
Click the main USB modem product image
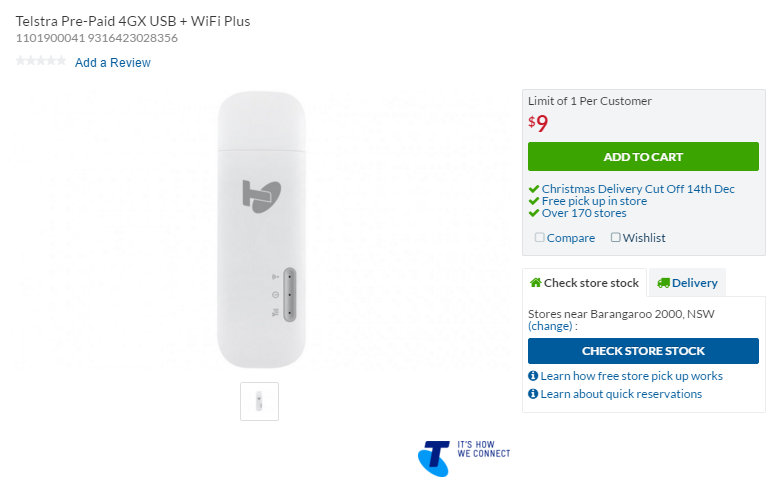point(260,228)
